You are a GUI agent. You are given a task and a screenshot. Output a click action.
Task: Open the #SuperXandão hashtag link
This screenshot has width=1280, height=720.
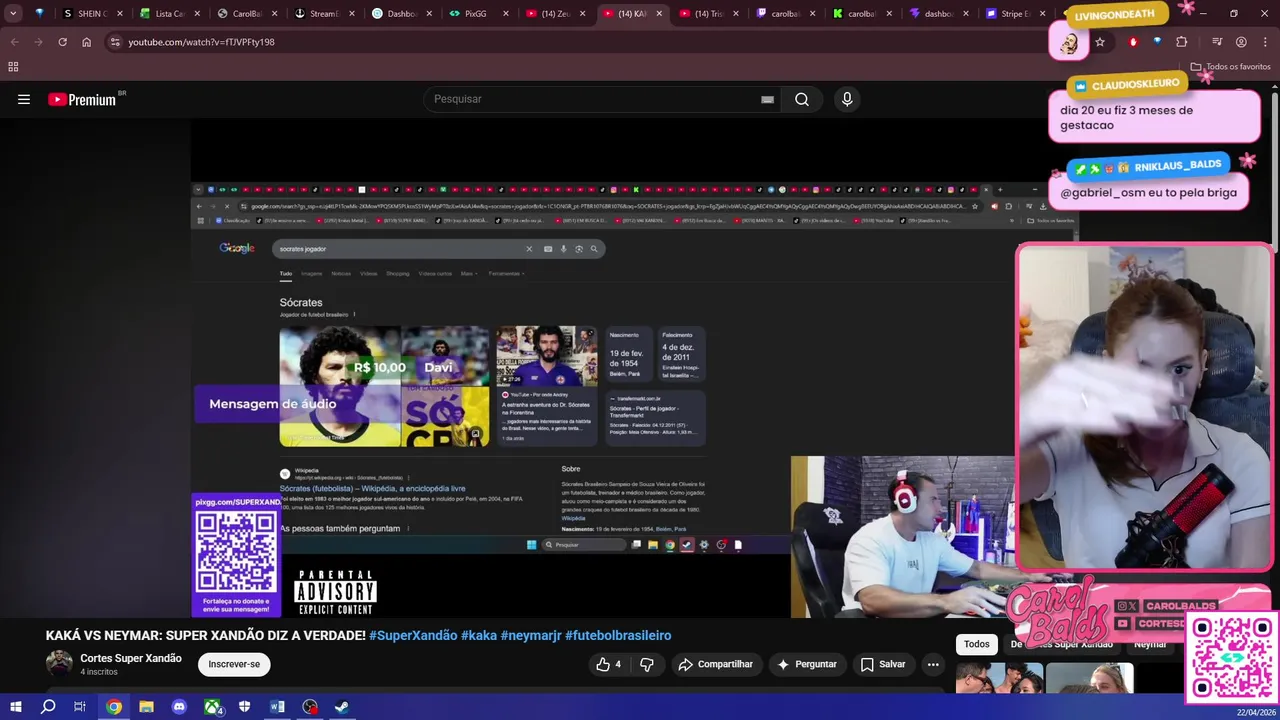(x=413, y=635)
